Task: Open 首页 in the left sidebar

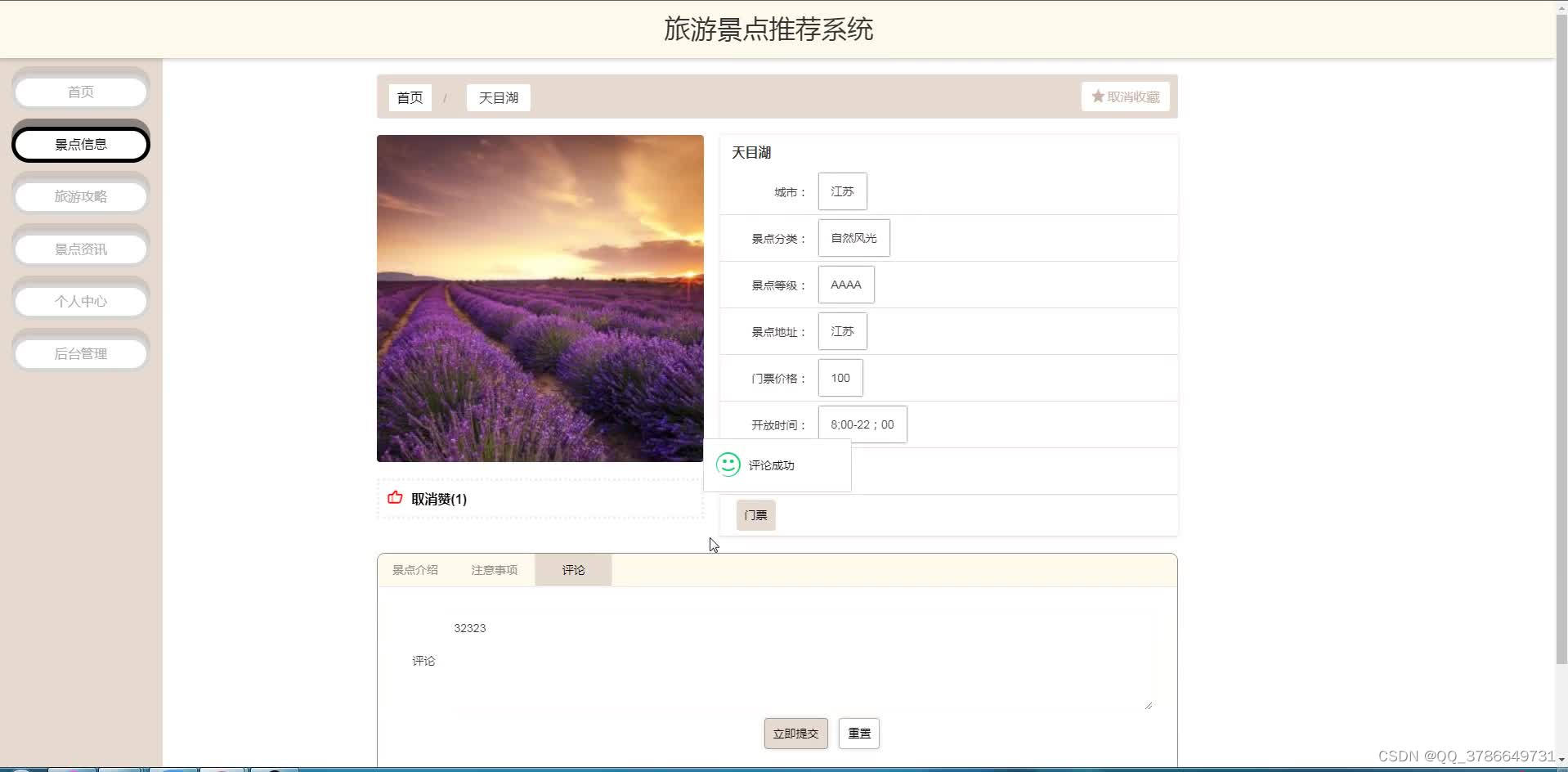Action: point(81,92)
